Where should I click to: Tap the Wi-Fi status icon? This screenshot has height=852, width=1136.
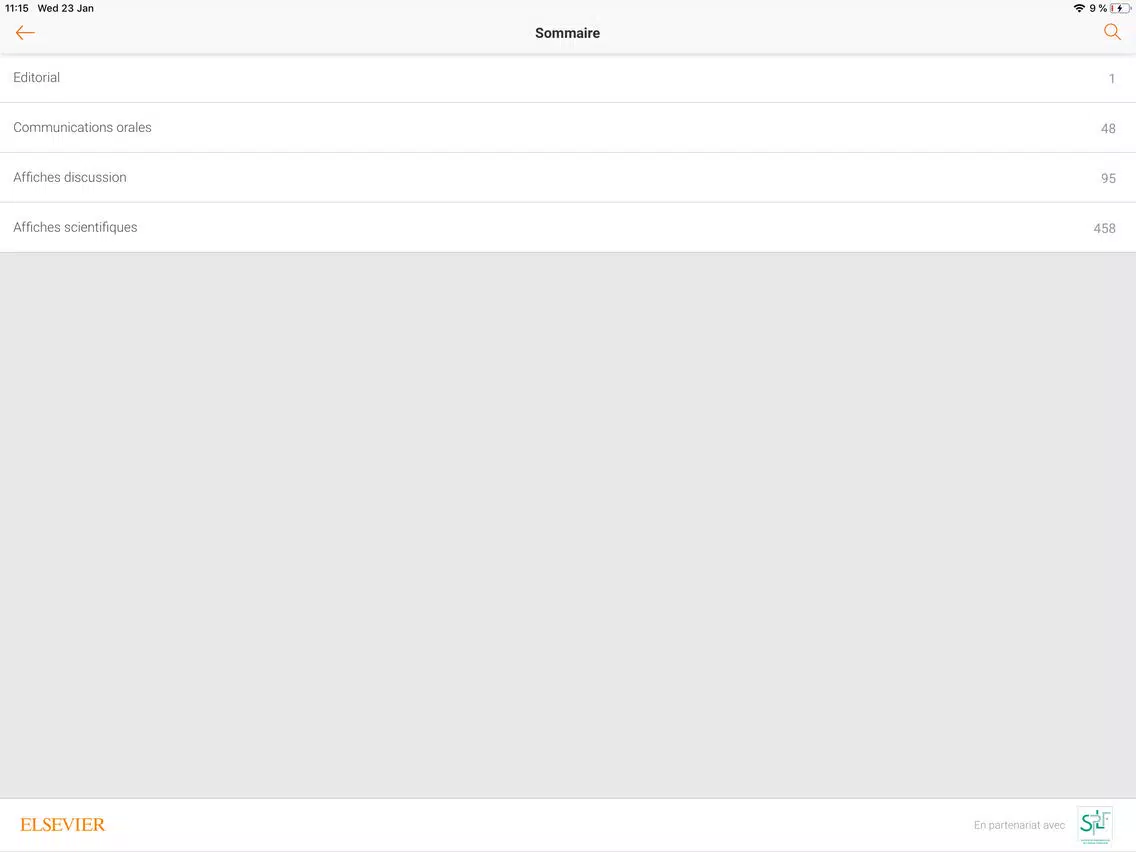[x=1079, y=9]
